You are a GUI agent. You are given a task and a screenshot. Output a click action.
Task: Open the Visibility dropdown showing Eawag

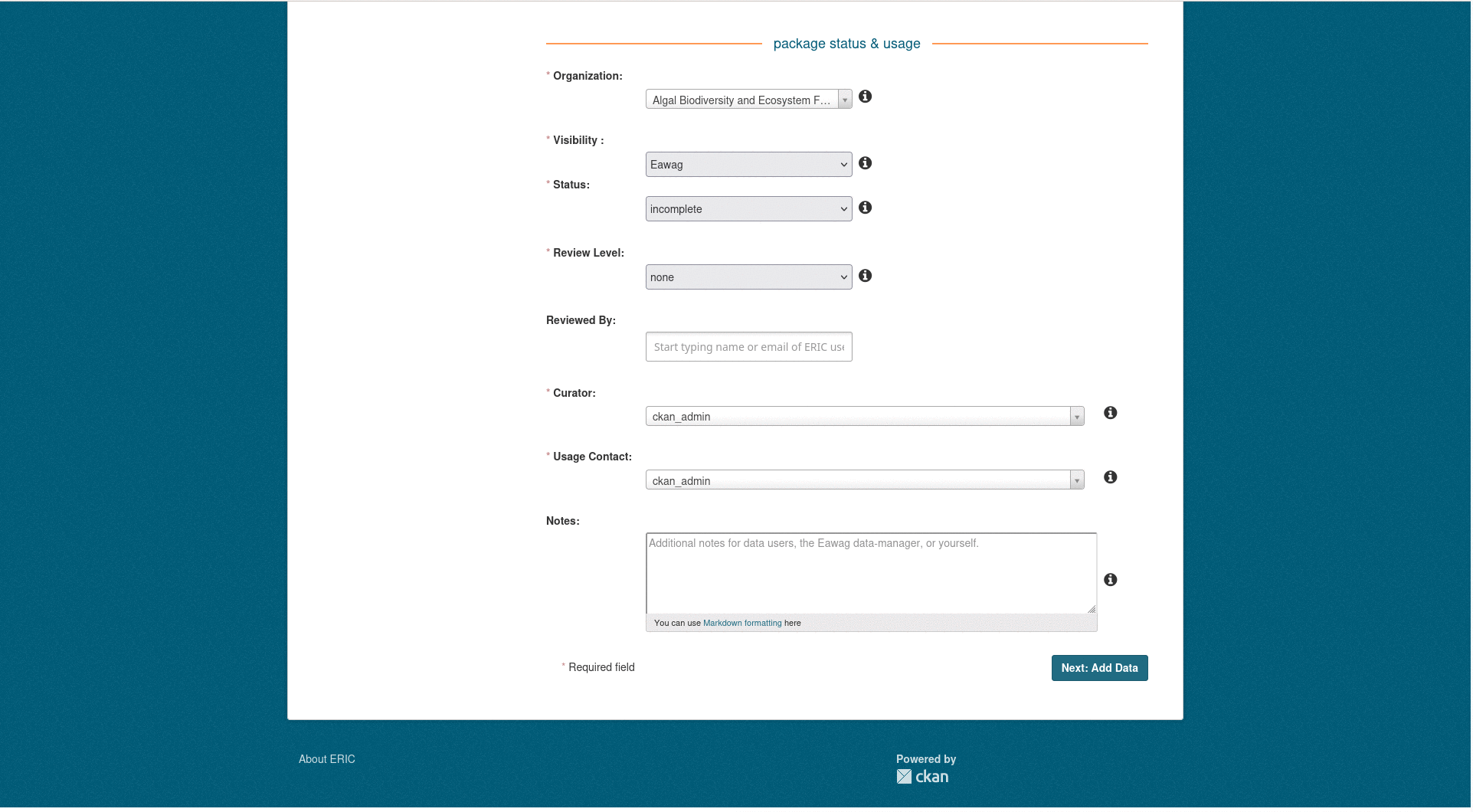[x=748, y=165]
